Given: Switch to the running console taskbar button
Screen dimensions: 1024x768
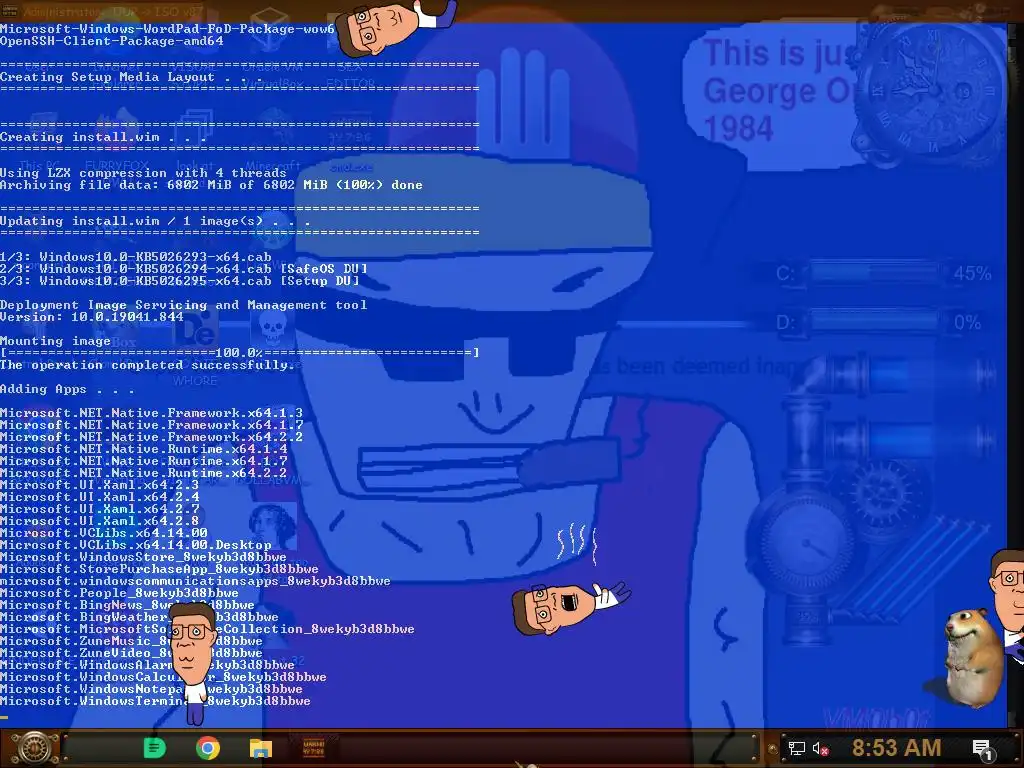Looking at the screenshot, I should [313, 747].
